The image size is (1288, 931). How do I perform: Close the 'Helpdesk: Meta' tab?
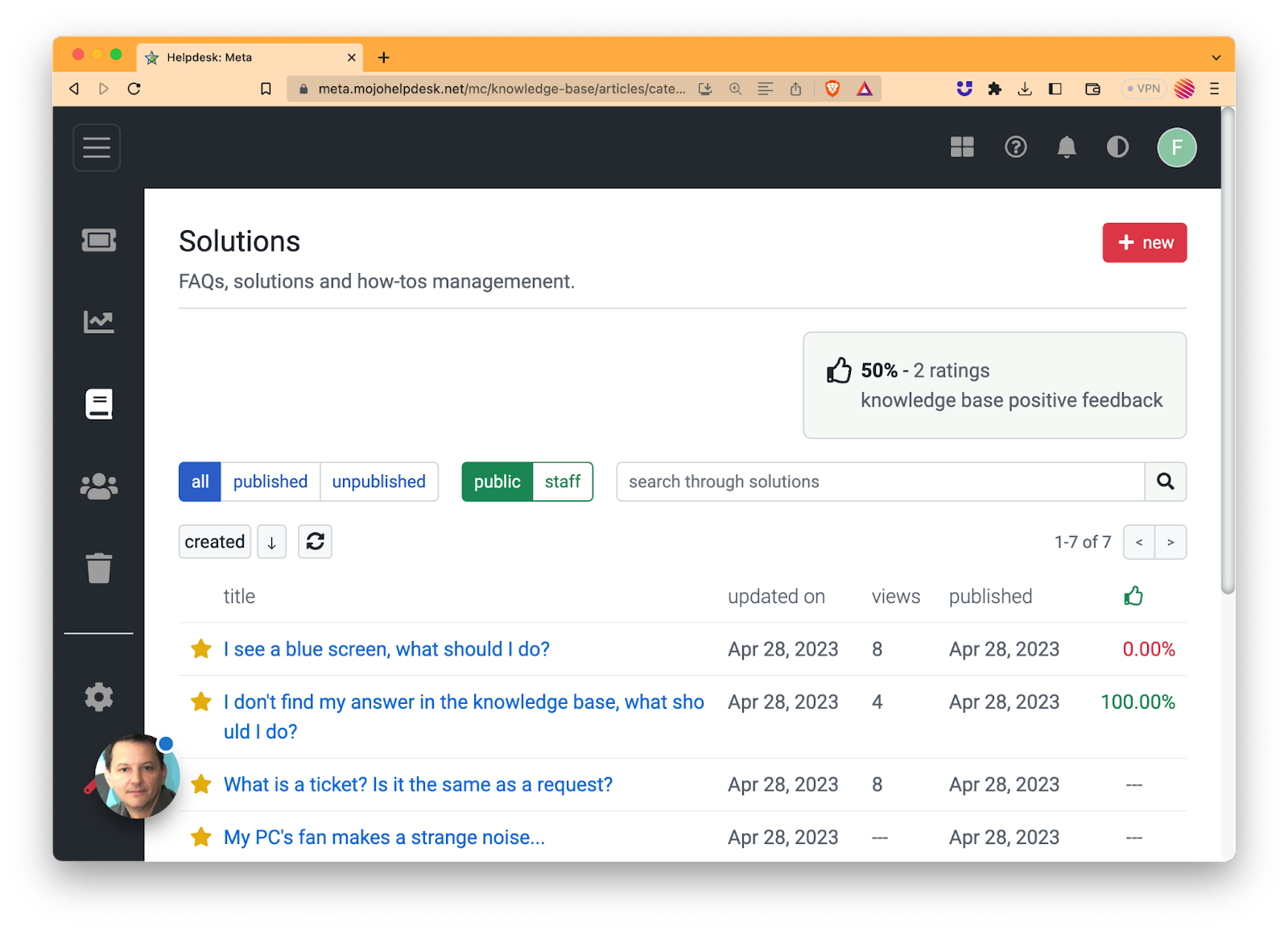(351, 57)
